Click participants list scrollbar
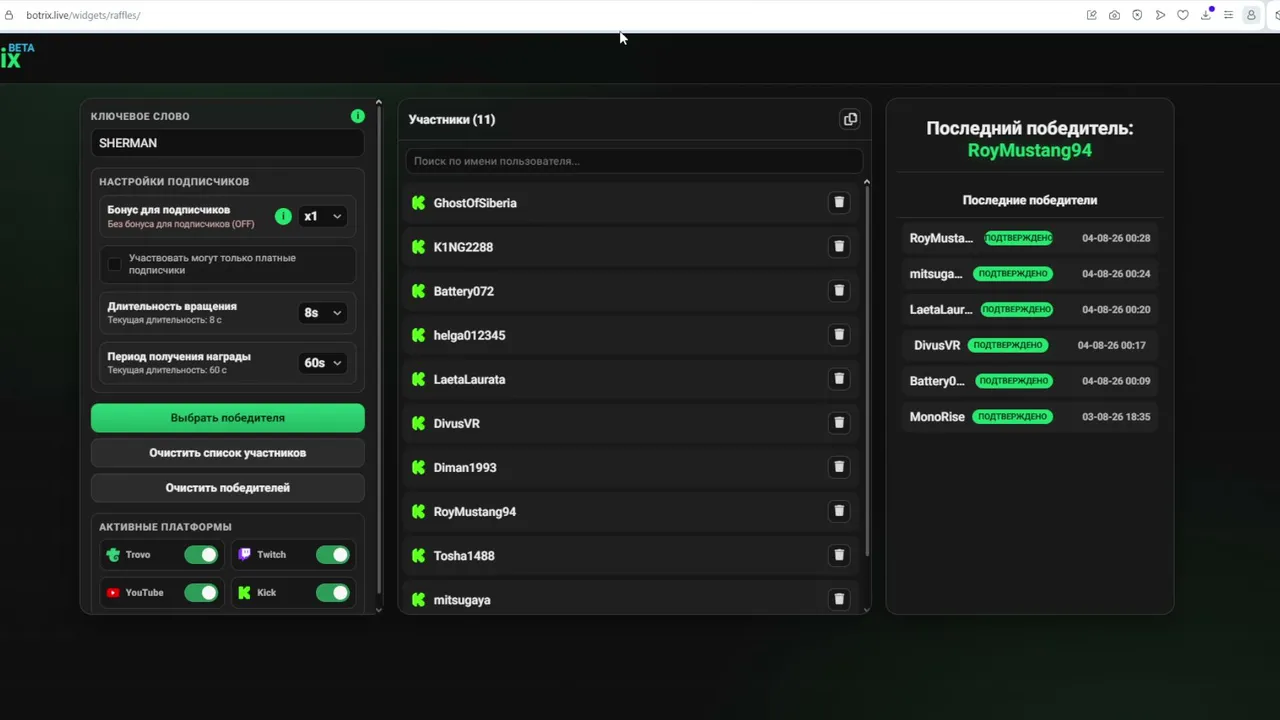 point(867,370)
